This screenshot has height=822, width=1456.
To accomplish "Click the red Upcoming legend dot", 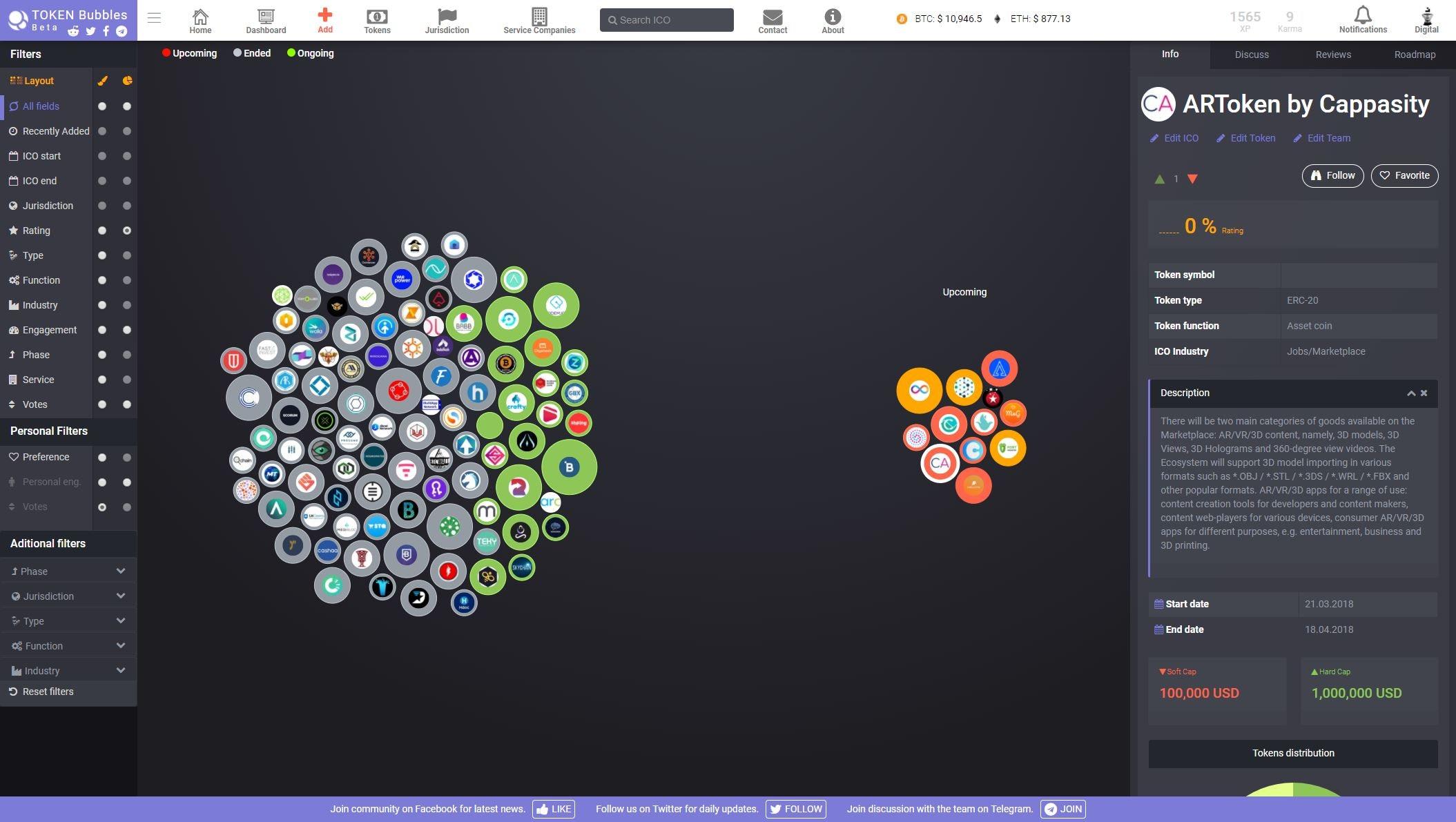I will pos(166,53).
